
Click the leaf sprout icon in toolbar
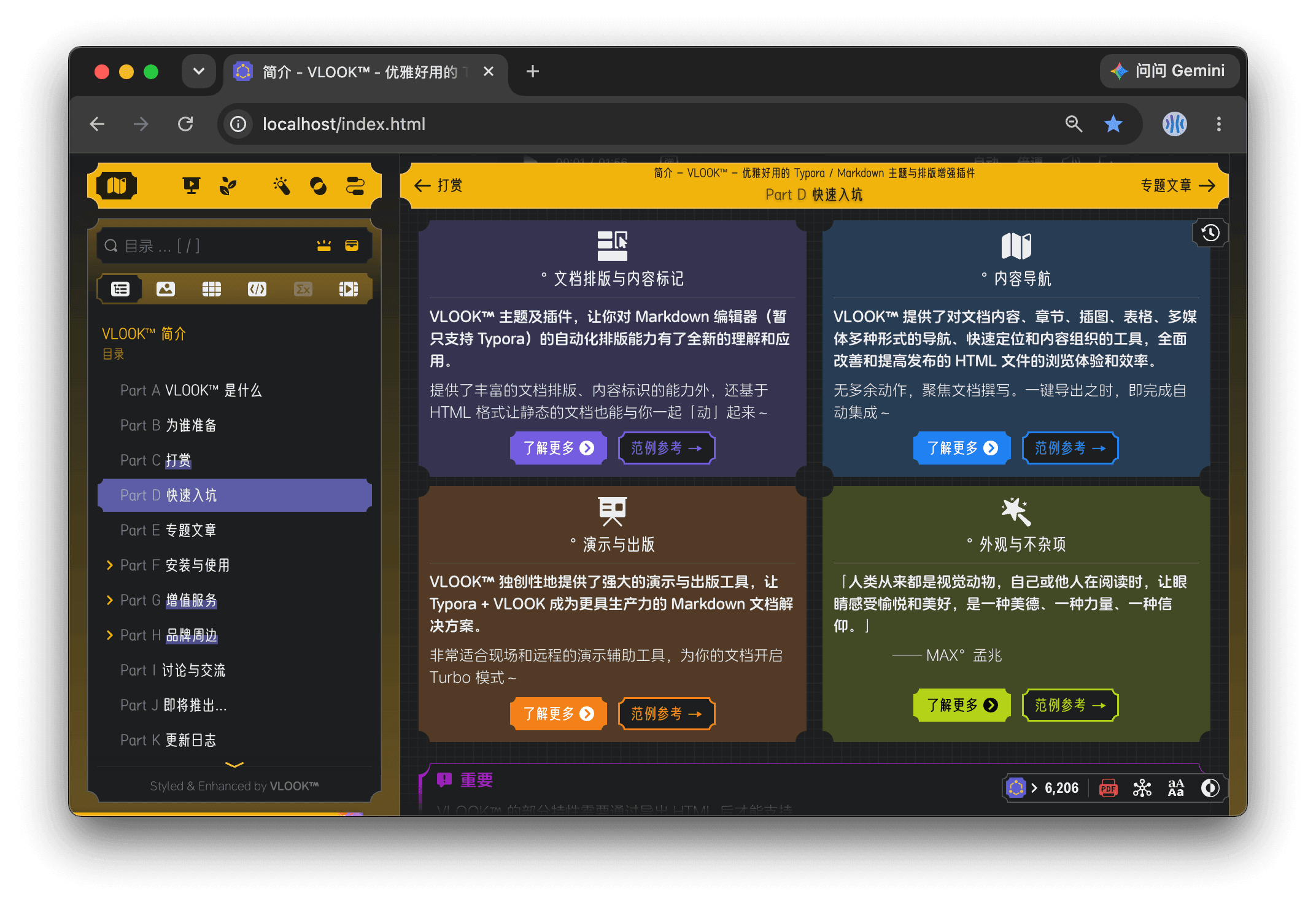pos(228,185)
